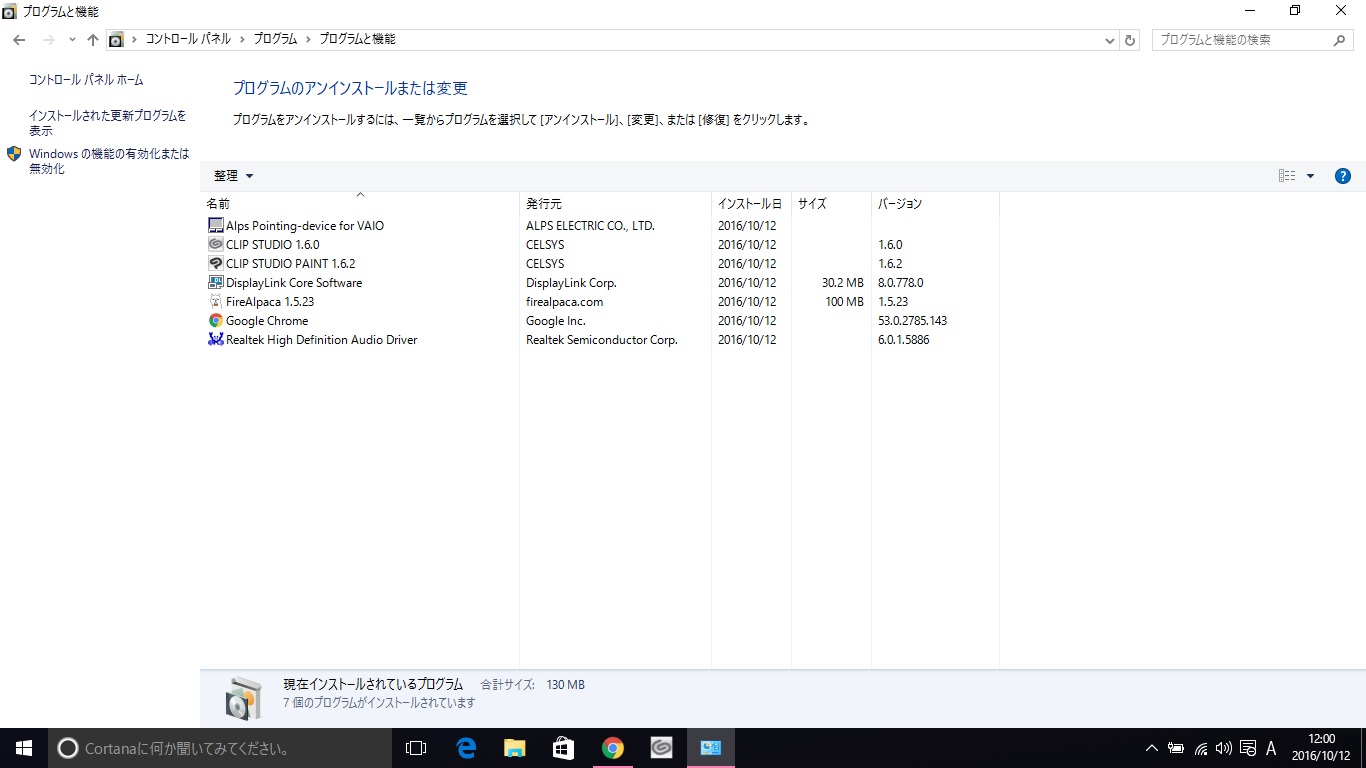Click the search magnifier icon
The height and width of the screenshot is (768, 1366).
click(x=1341, y=40)
